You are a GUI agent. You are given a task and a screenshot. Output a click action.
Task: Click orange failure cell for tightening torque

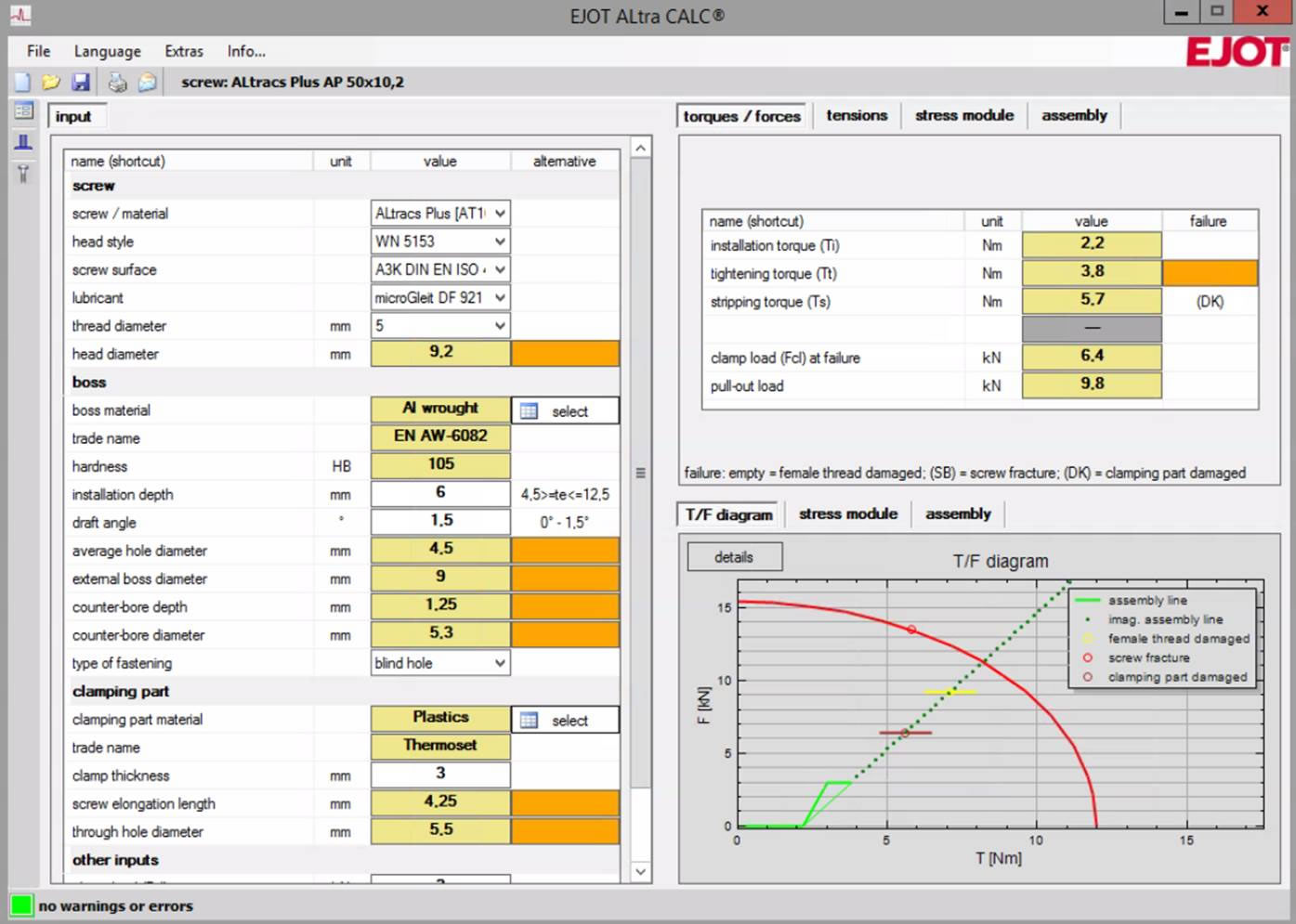[1210, 273]
